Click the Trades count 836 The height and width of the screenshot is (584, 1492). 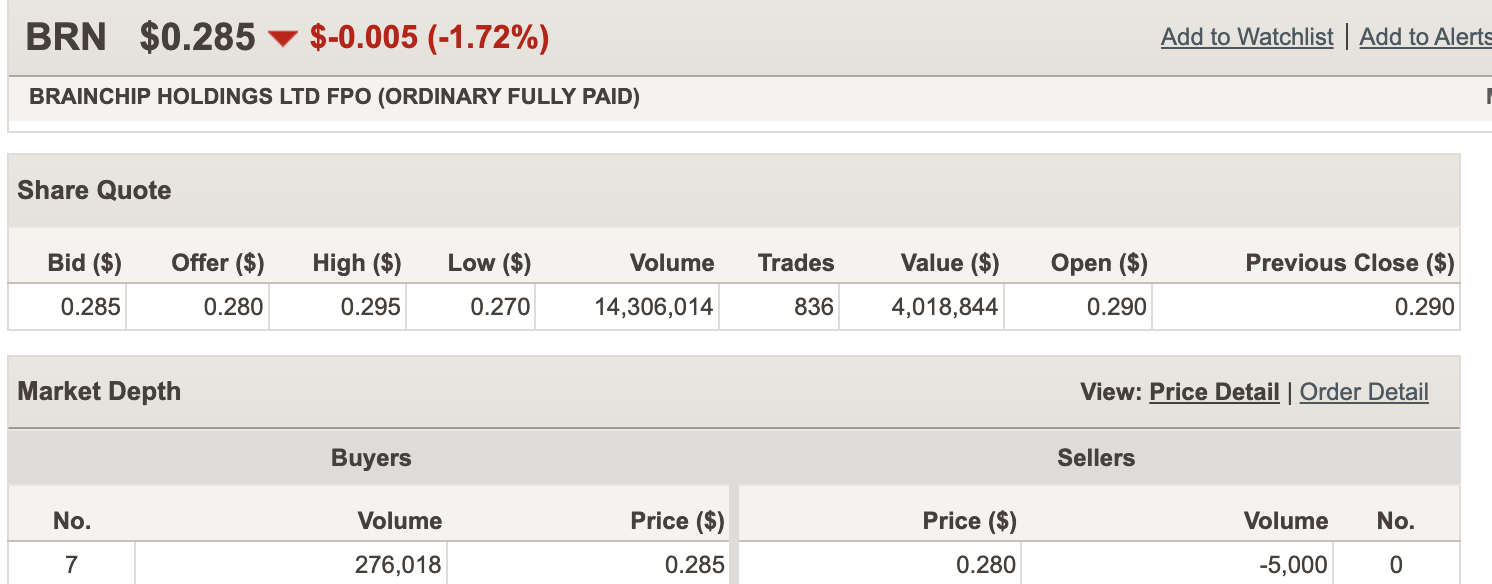click(814, 307)
